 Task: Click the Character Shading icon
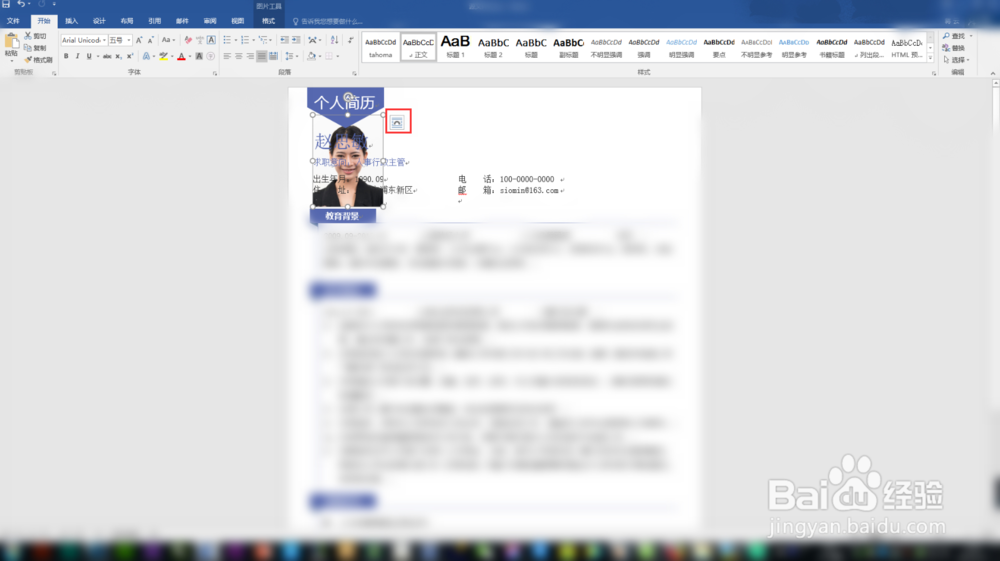point(199,56)
